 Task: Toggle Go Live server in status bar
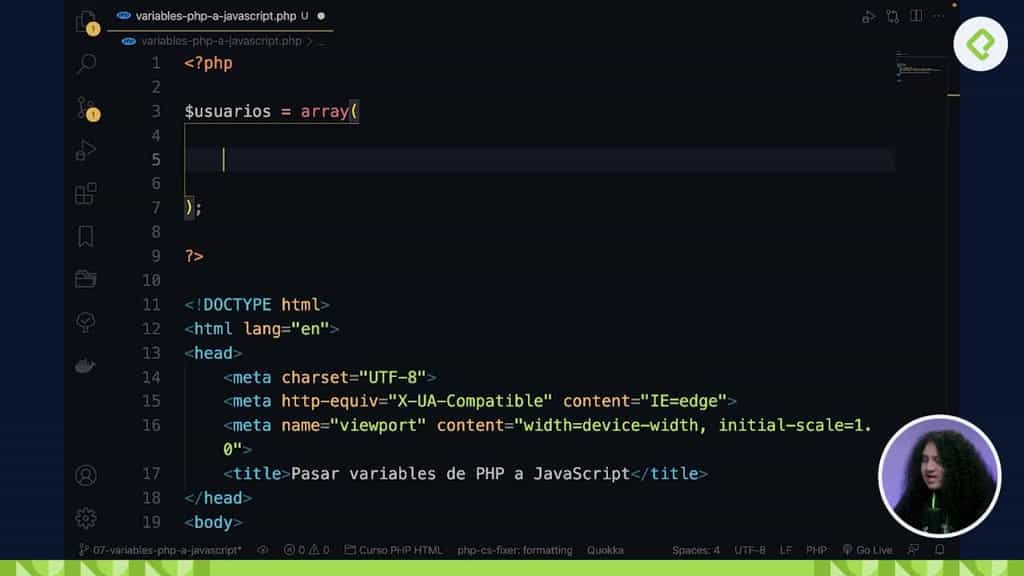pos(866,549)
